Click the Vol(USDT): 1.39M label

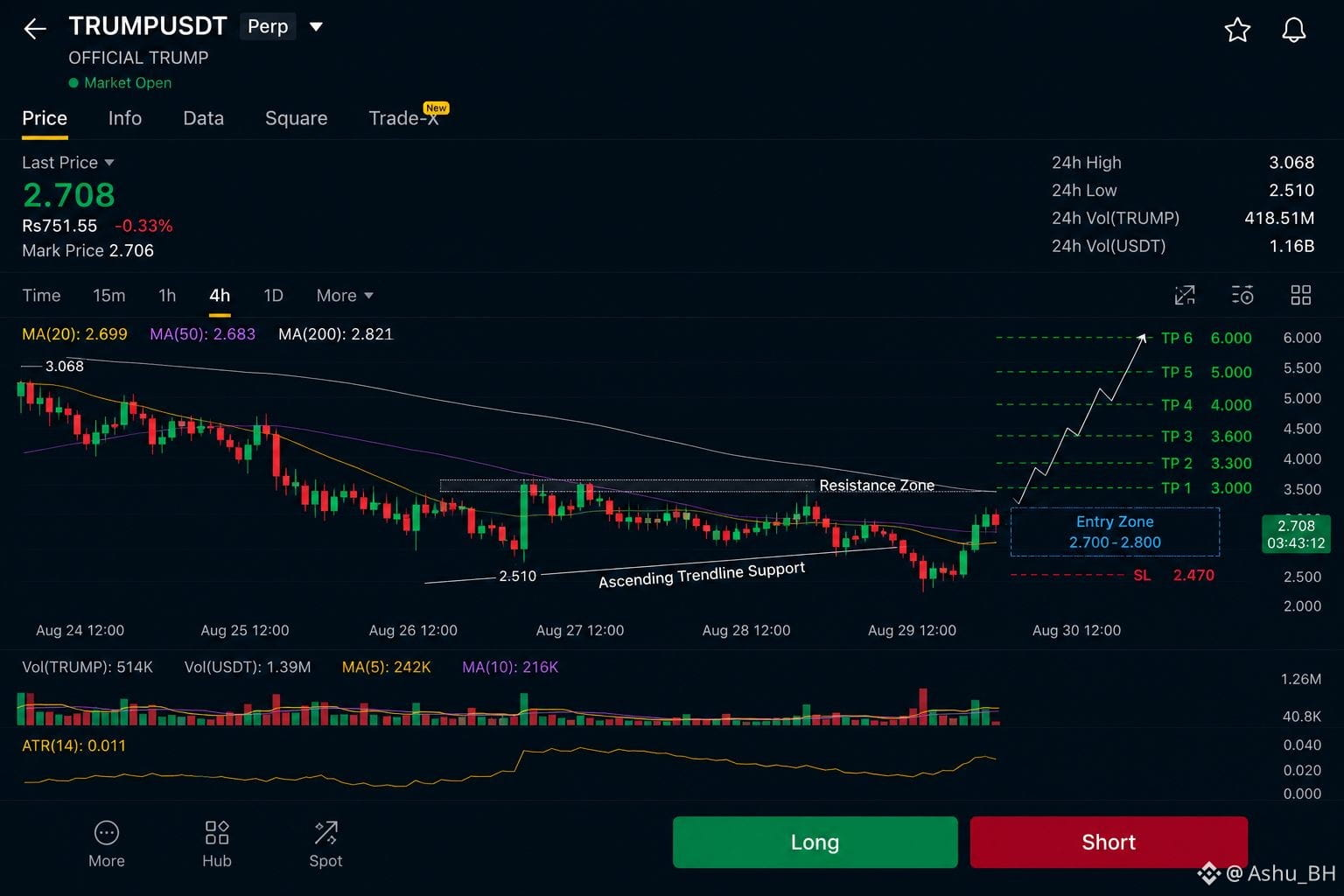tap(248, 668)
